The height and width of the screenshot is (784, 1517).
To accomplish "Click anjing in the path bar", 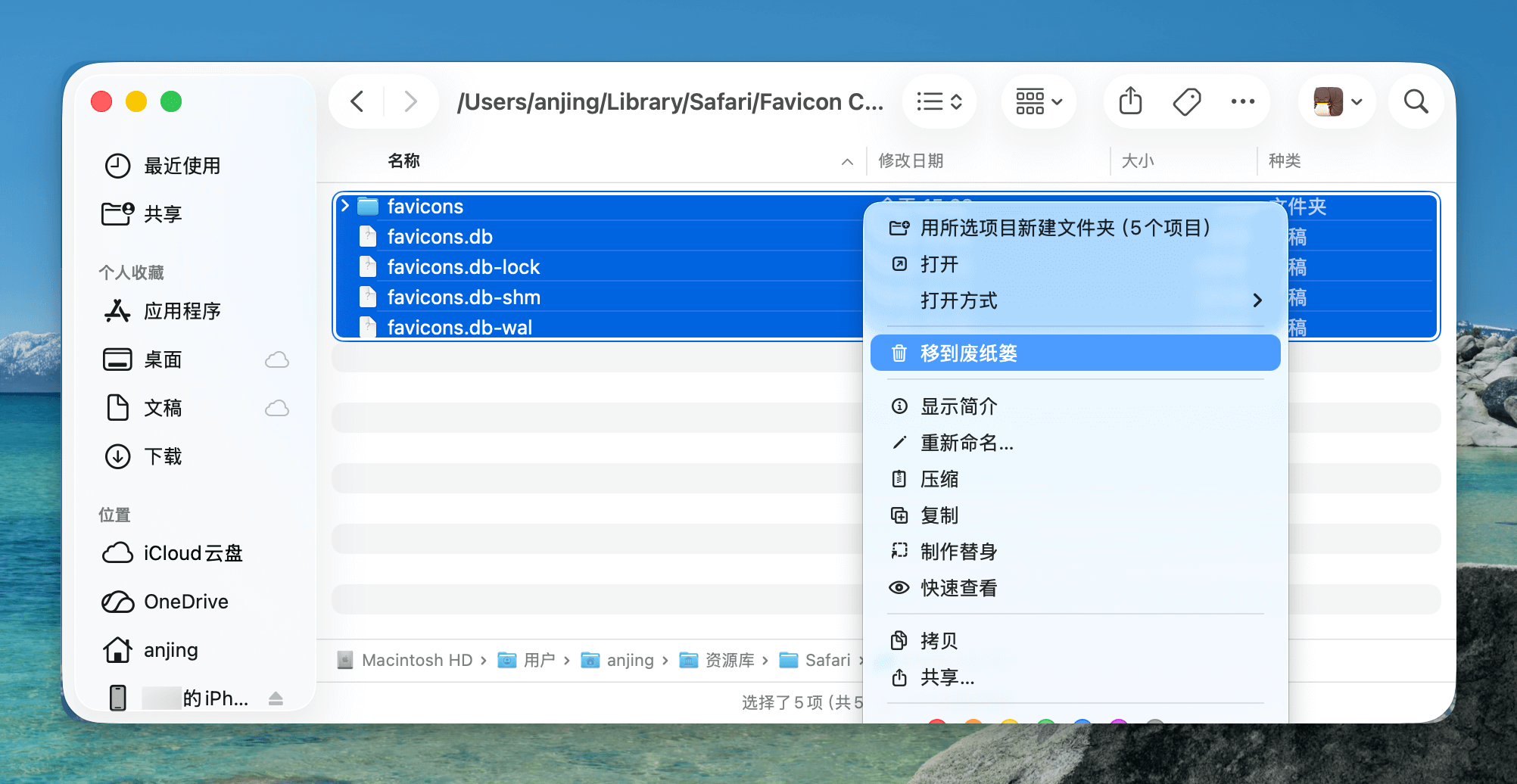I will (617, 661).
